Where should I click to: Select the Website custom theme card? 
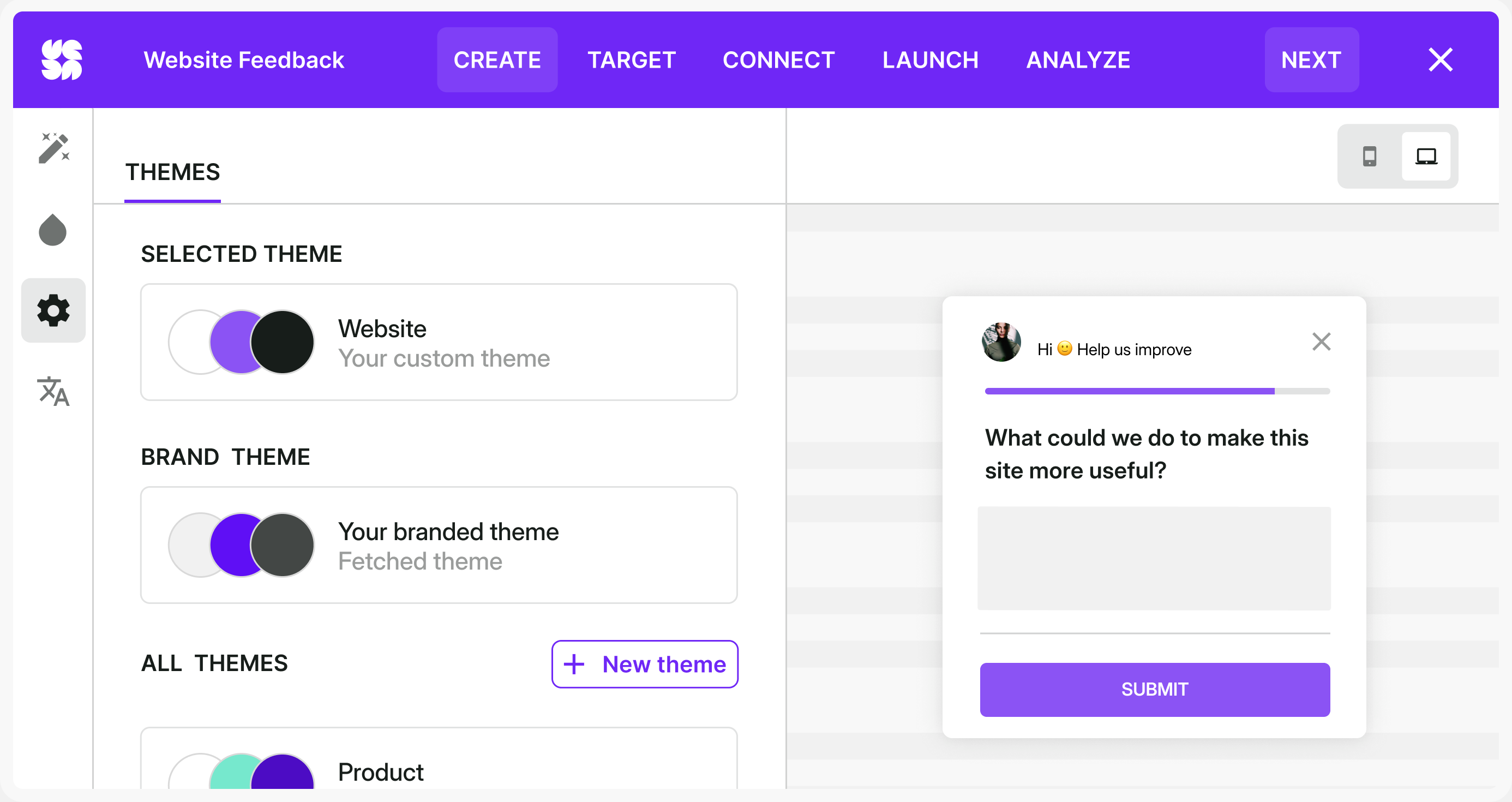click(x=439, y=342)
